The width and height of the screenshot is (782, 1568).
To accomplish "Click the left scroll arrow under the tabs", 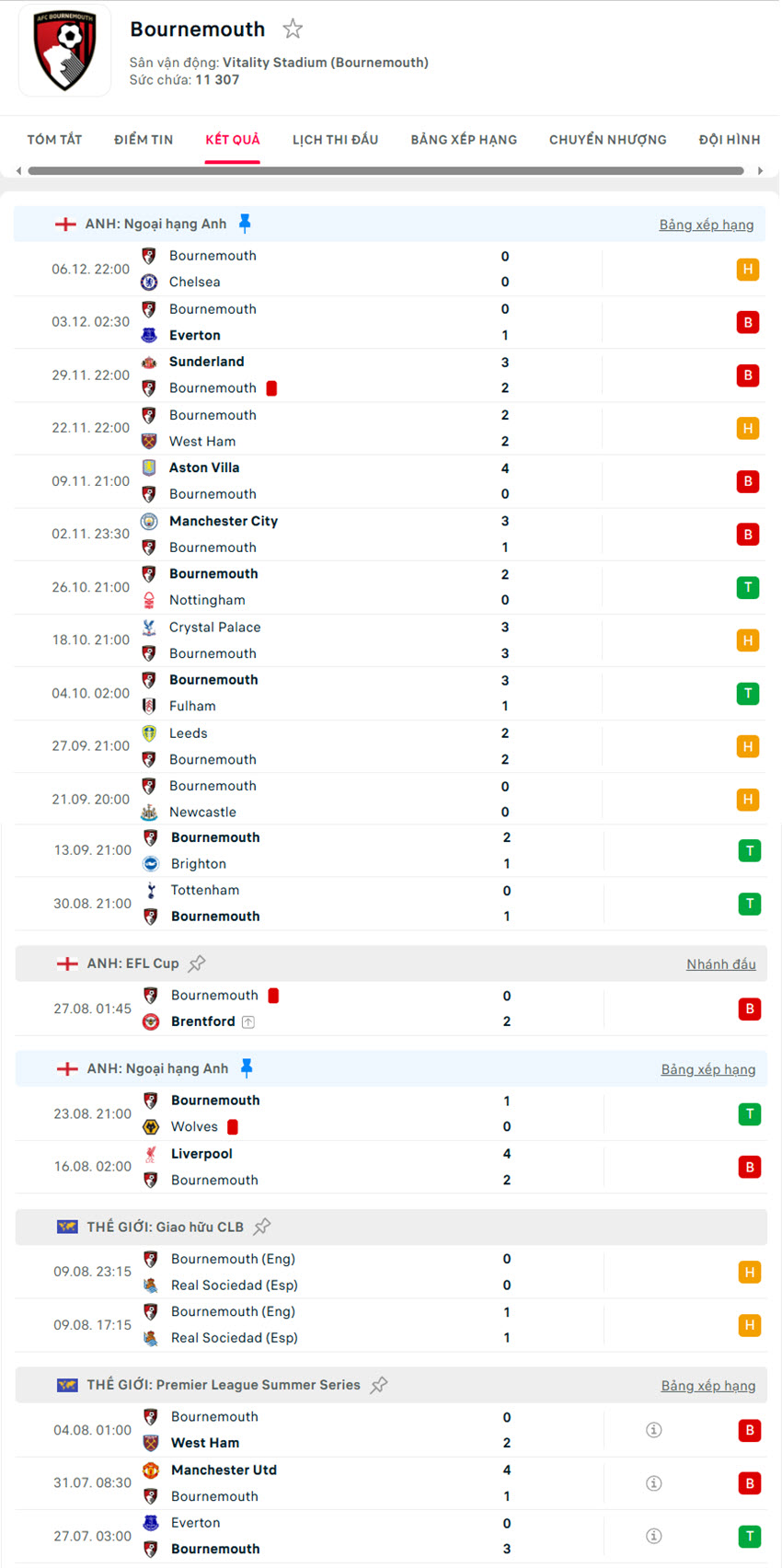I will coord(17,169).
